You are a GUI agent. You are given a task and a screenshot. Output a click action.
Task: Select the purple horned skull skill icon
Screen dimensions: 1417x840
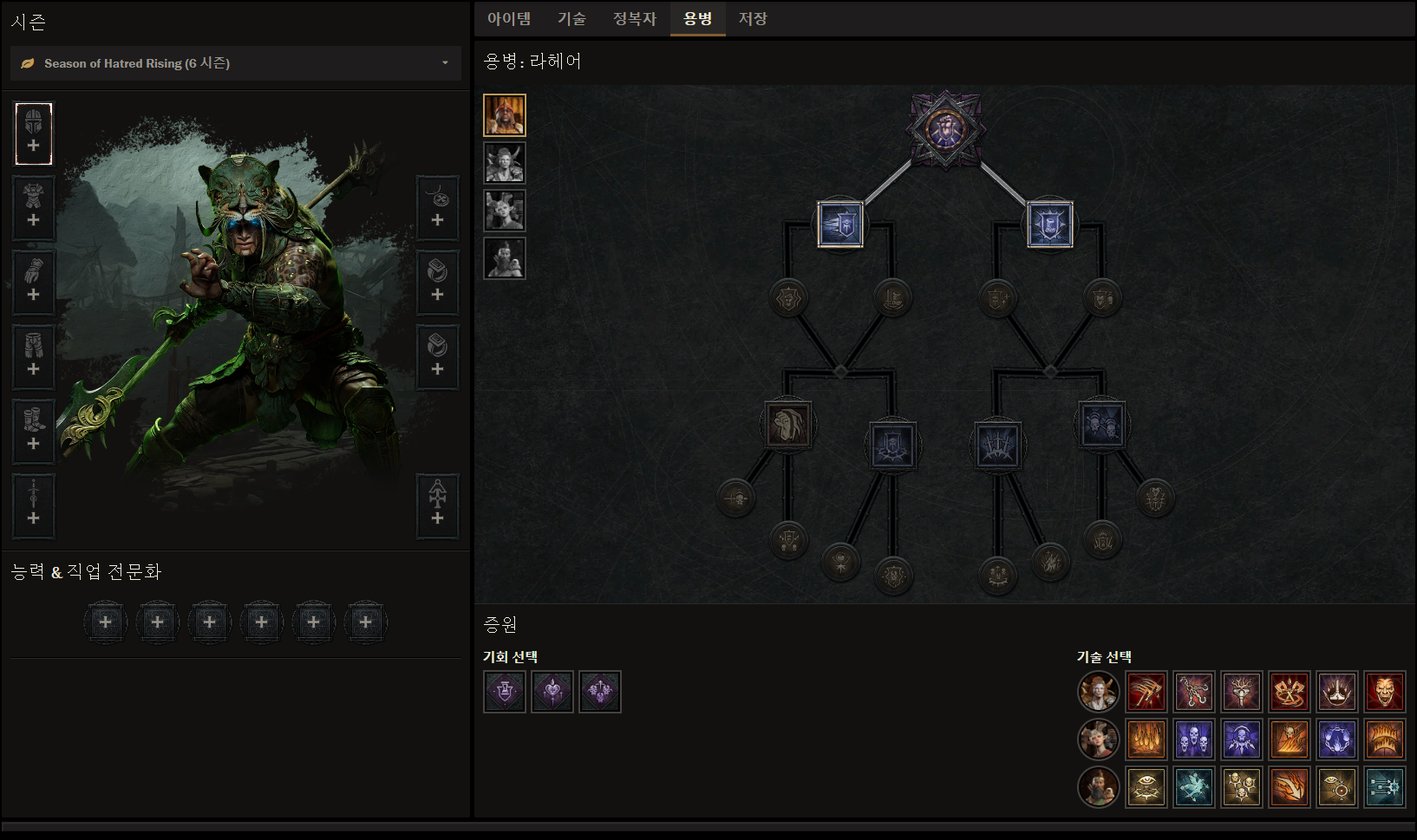coord(1242,739)
